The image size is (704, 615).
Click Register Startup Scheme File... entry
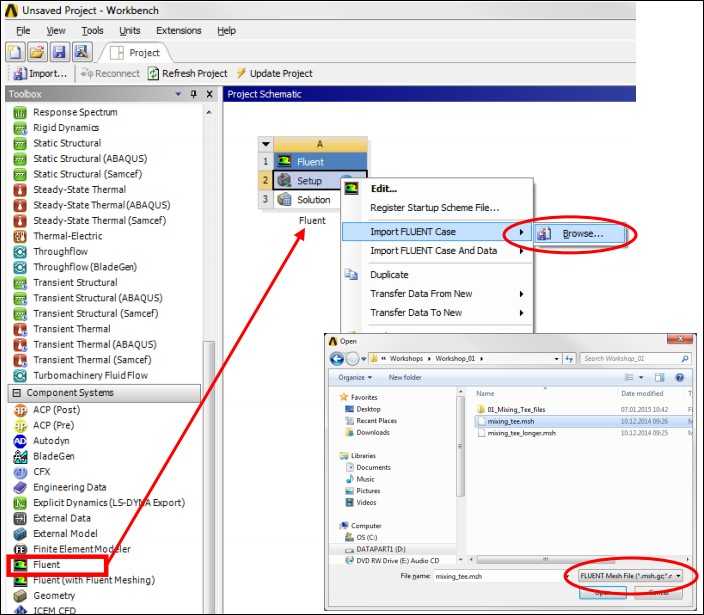point(434,208)
